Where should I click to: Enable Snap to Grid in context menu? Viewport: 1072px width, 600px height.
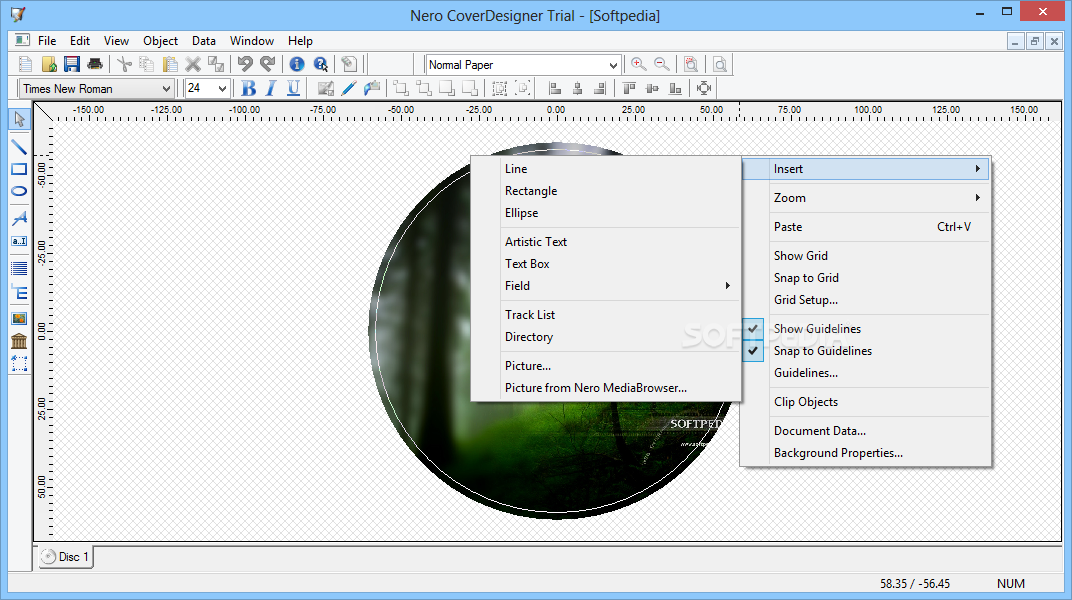[866, 277]
